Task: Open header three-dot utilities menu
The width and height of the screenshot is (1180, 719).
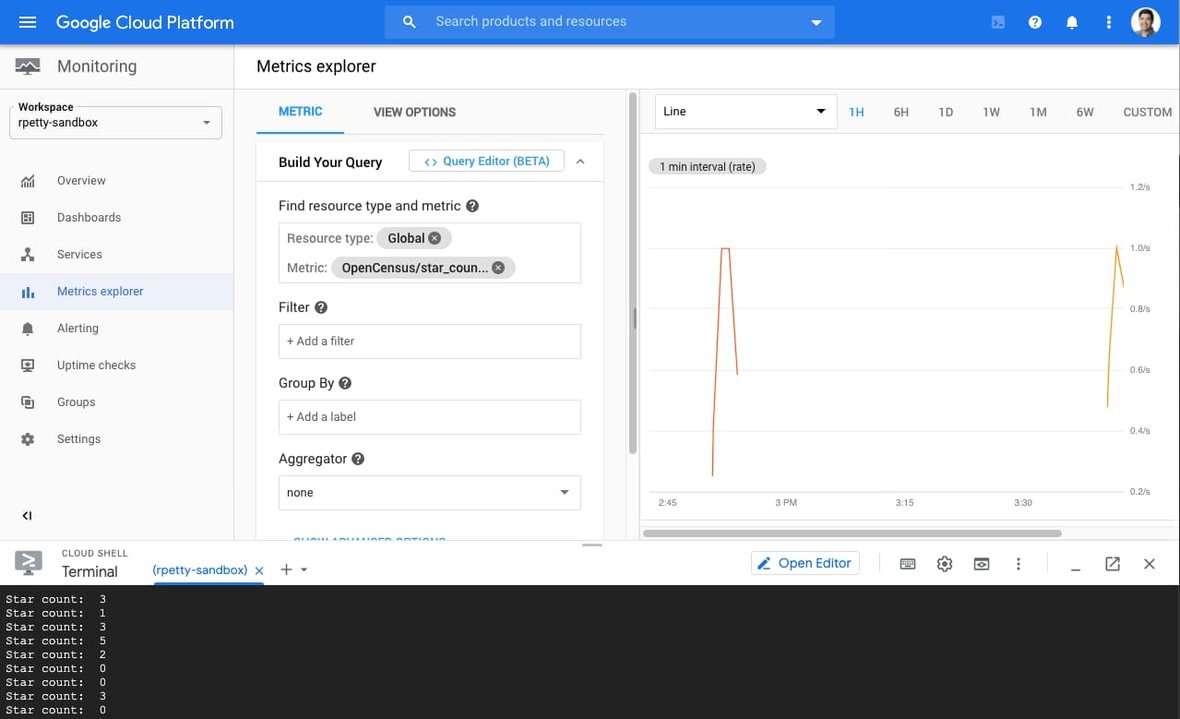Action: [1109, 23]
